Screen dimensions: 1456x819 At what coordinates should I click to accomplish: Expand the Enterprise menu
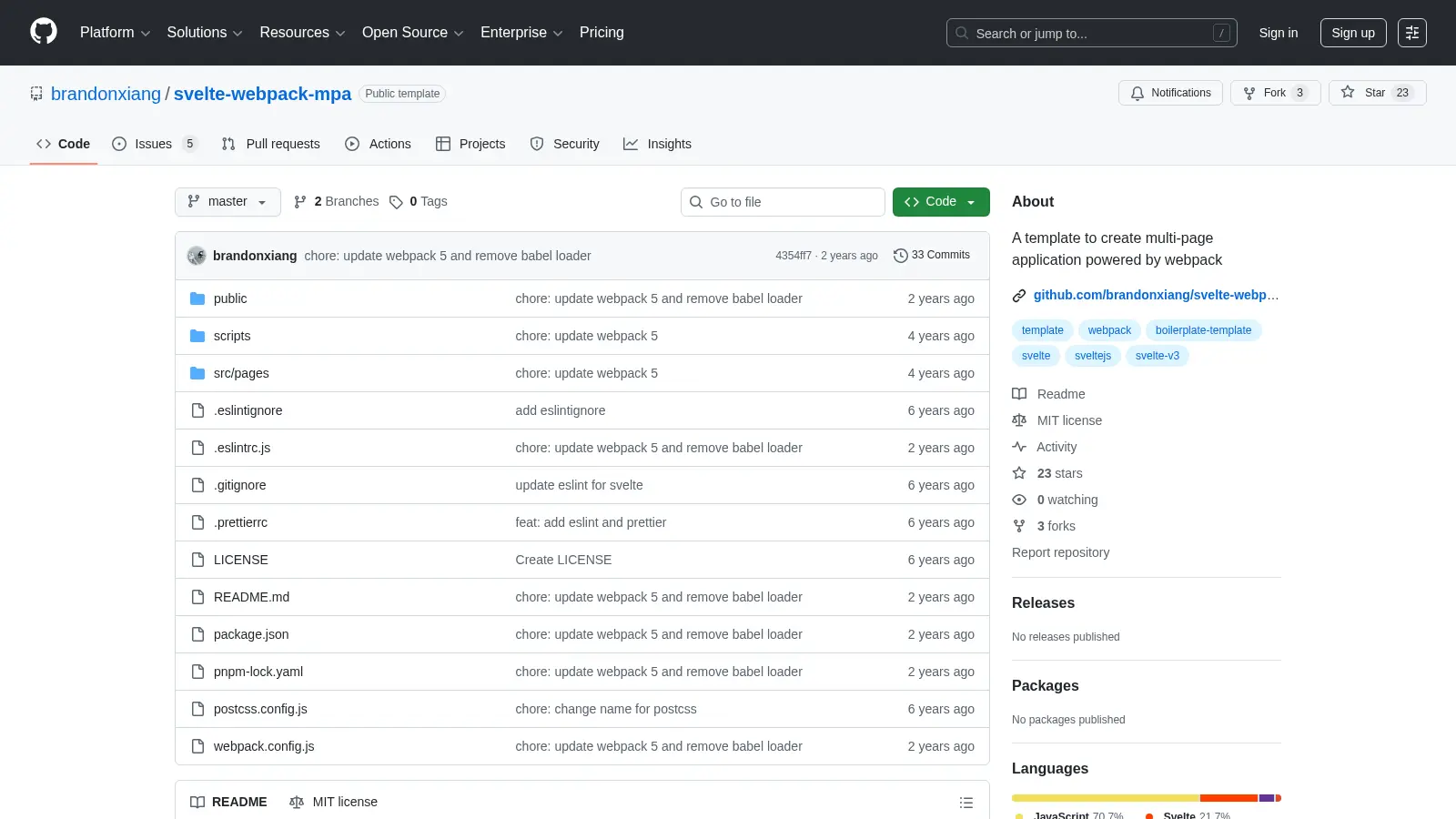(x=521, y=33)
